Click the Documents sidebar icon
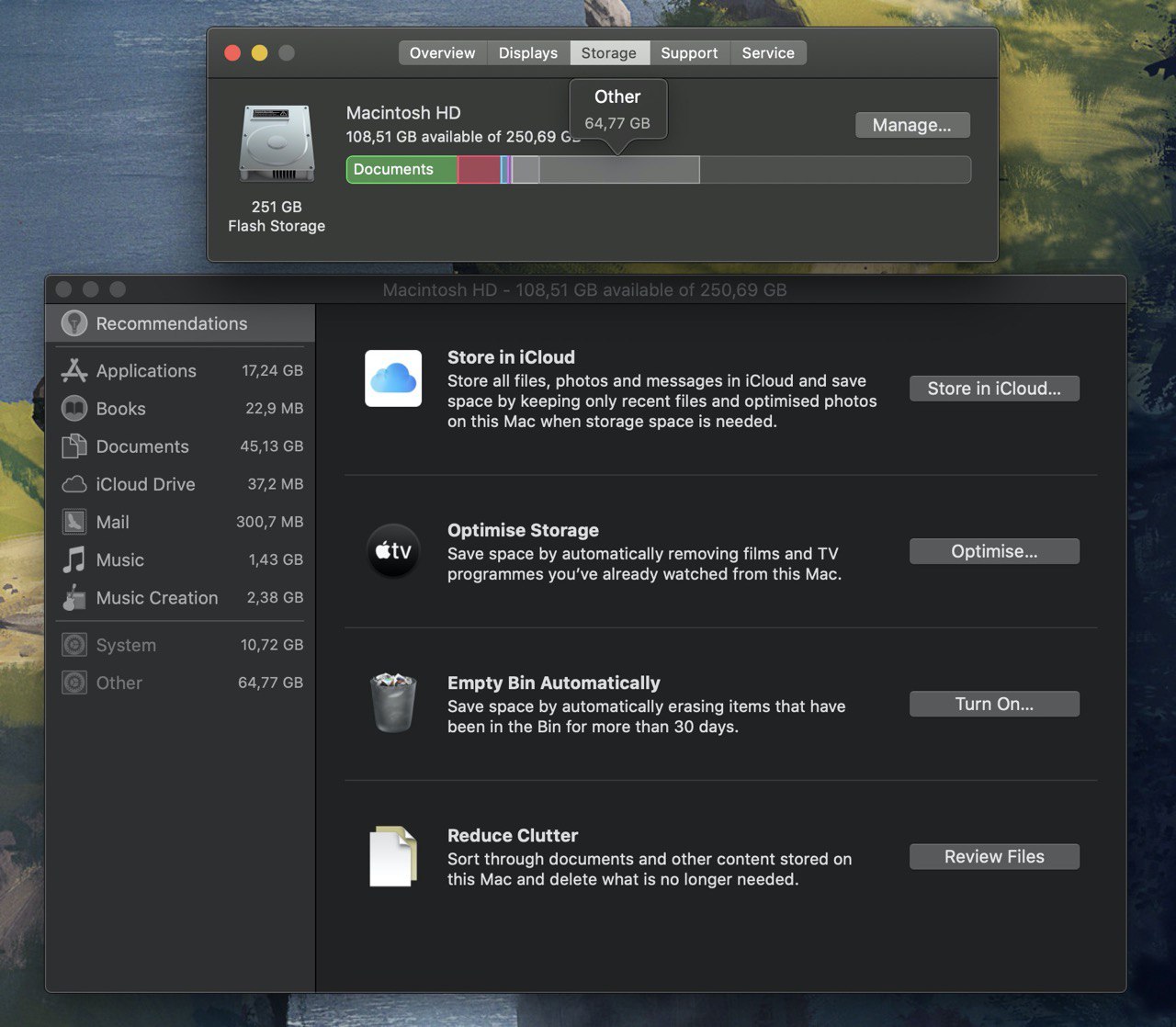The width and height of the screenshot is (1176, 1027). pyautogui.click(x=74, y=446)
